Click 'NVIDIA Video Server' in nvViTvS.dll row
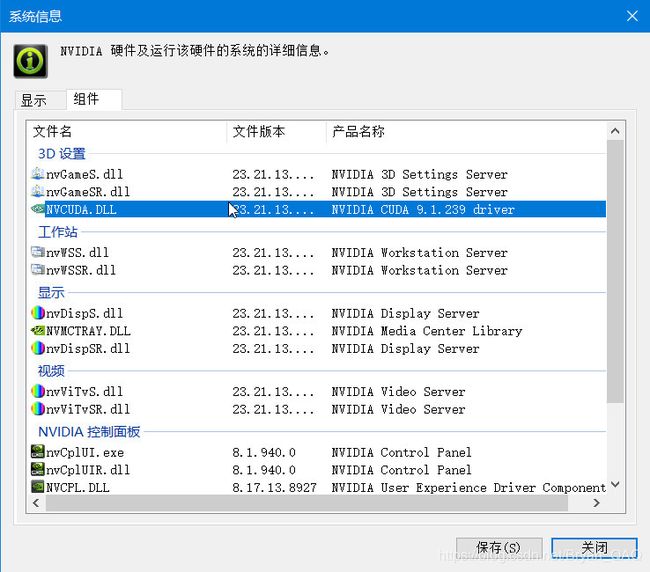 (398, 392)
